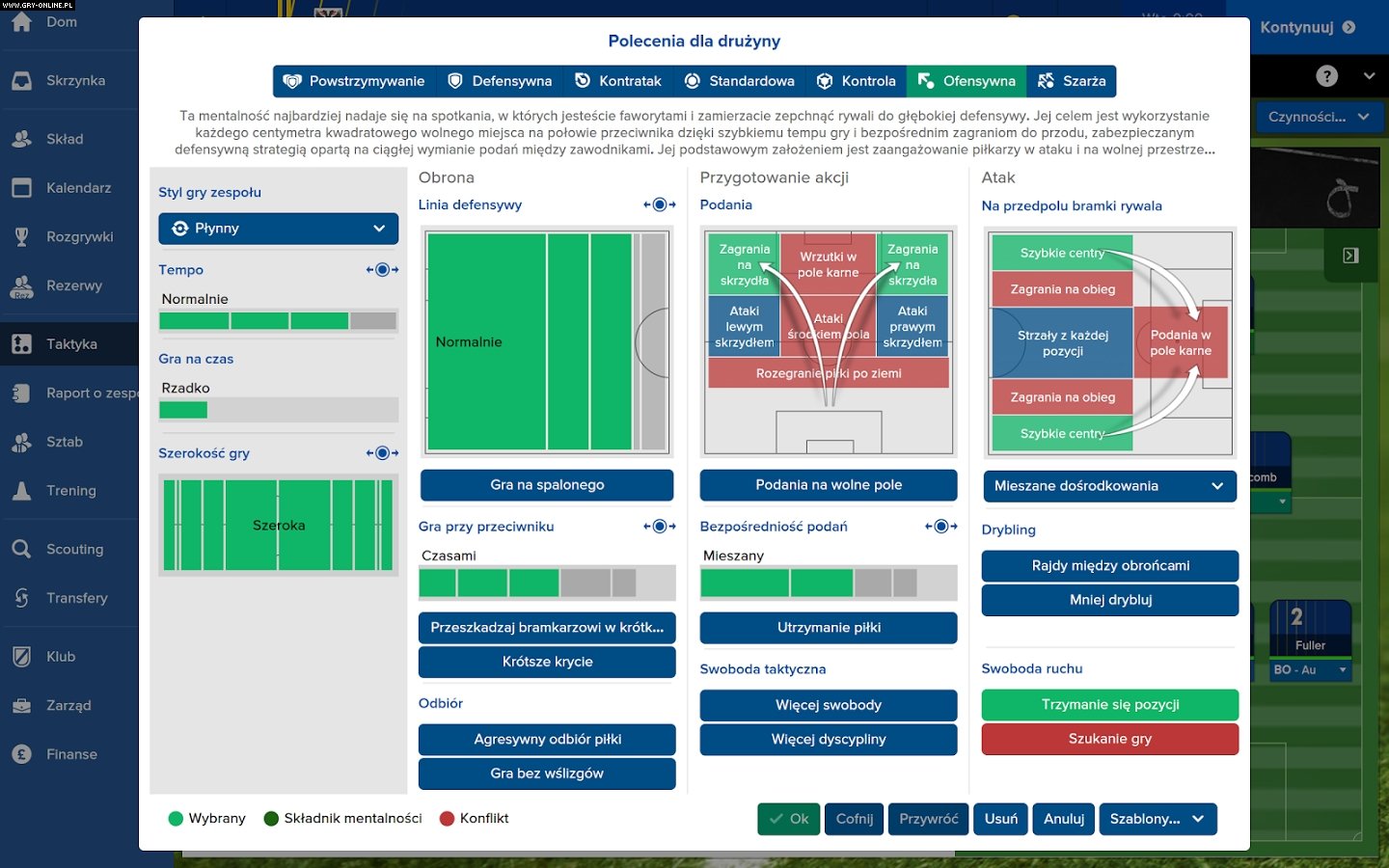Enable Trzymanie się pozycji option
Image resolution: width=1389 pixels, height=868 pixels.
coord(1109,705)
